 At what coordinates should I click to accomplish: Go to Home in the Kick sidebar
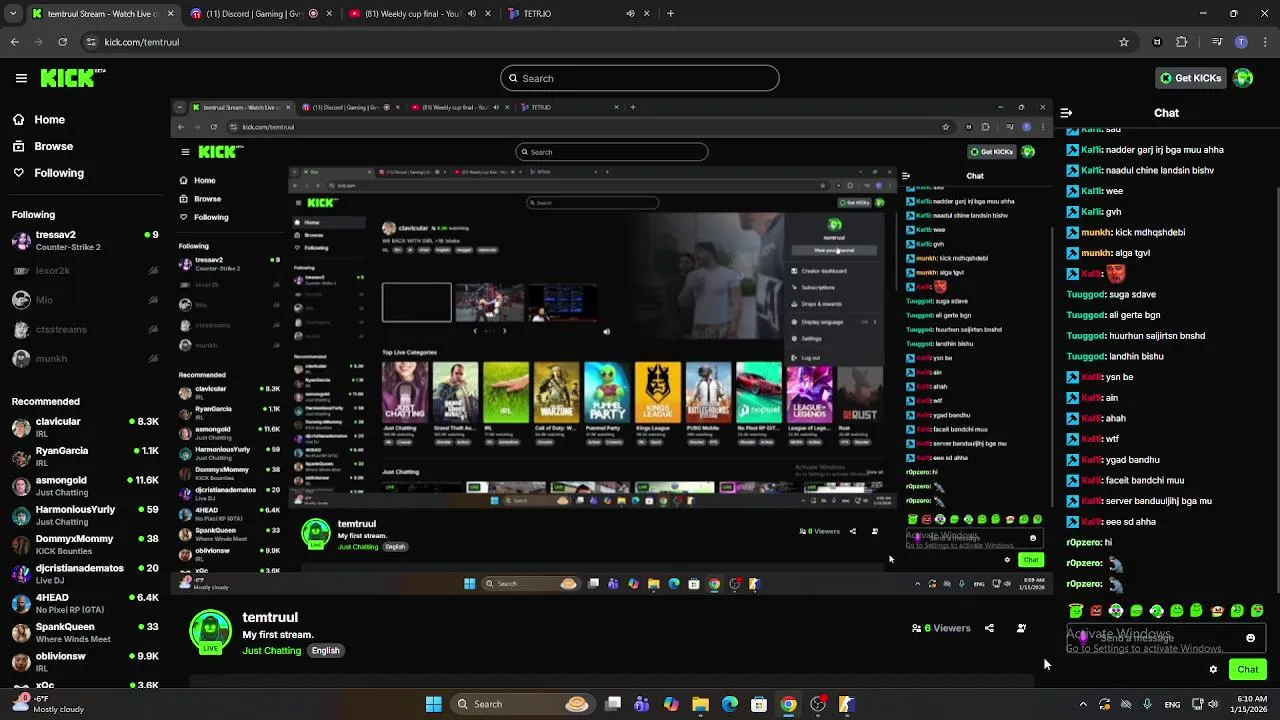(49, 119)
